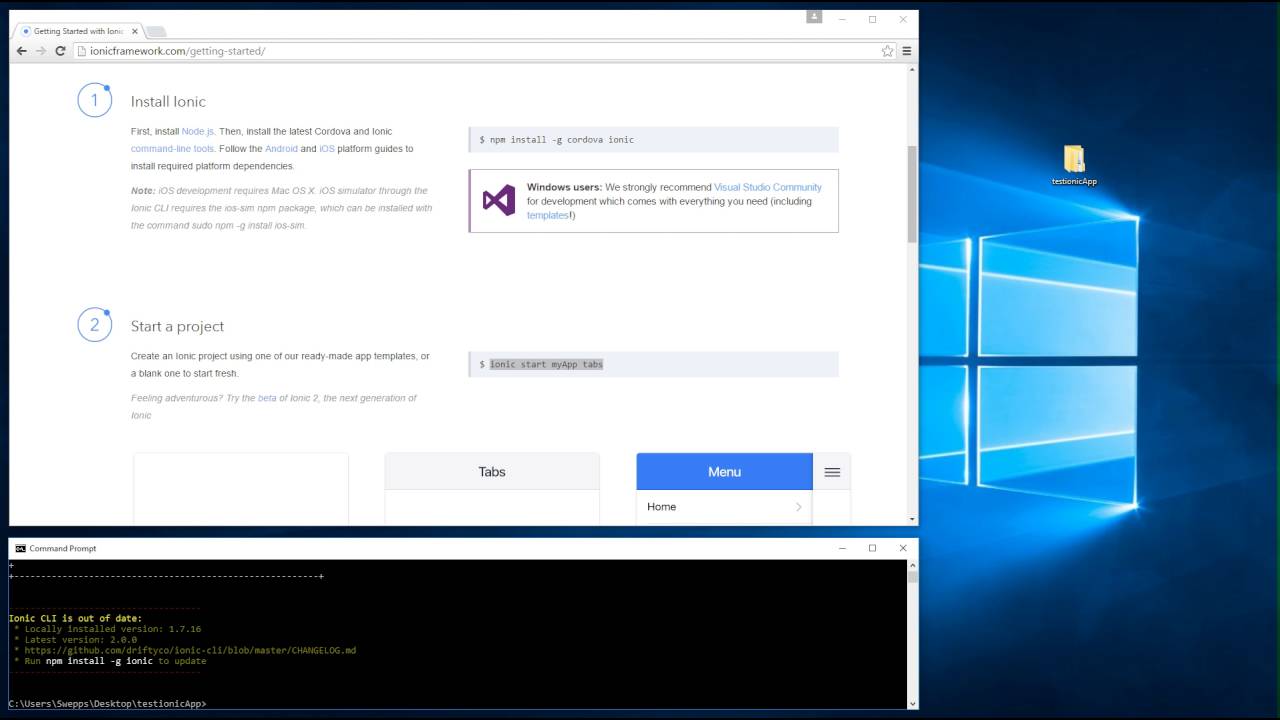Maximize the Command Prompt window
Image resolution: width=1280 pixels, height=720 pixels.
click(x=872, y=548)
